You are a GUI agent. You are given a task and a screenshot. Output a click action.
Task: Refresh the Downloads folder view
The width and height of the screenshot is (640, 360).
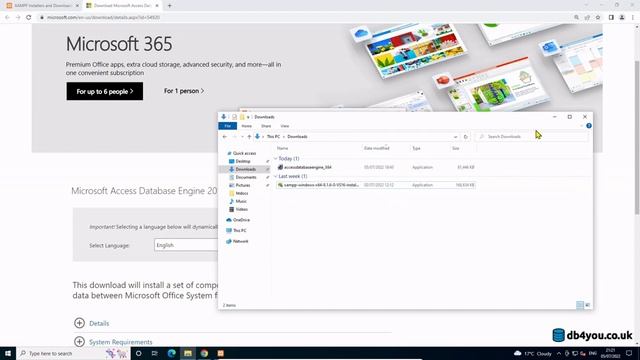(x=466, y=137)
